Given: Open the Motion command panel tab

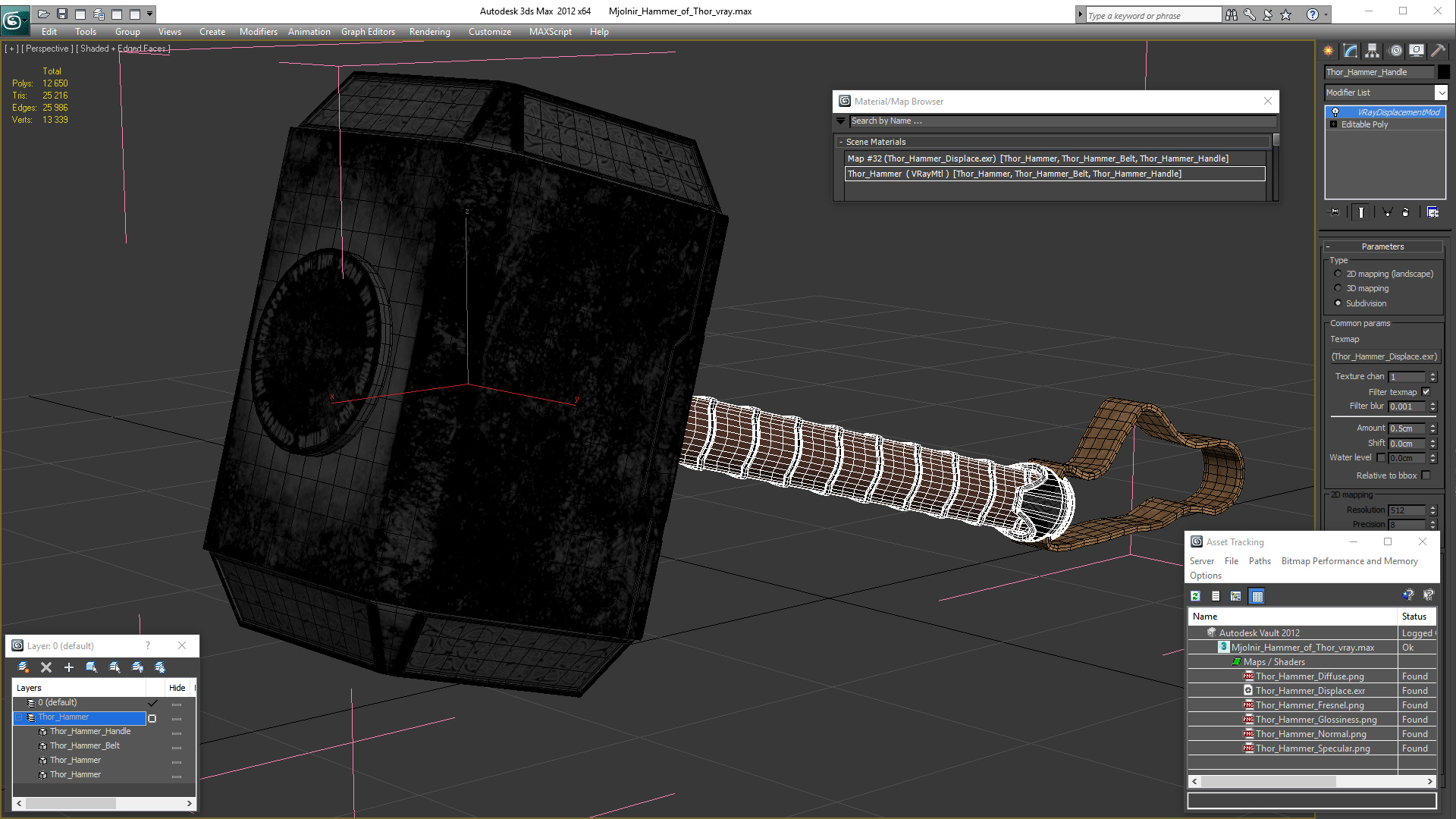Looking at the screenshot, I should click(1395, 51).
